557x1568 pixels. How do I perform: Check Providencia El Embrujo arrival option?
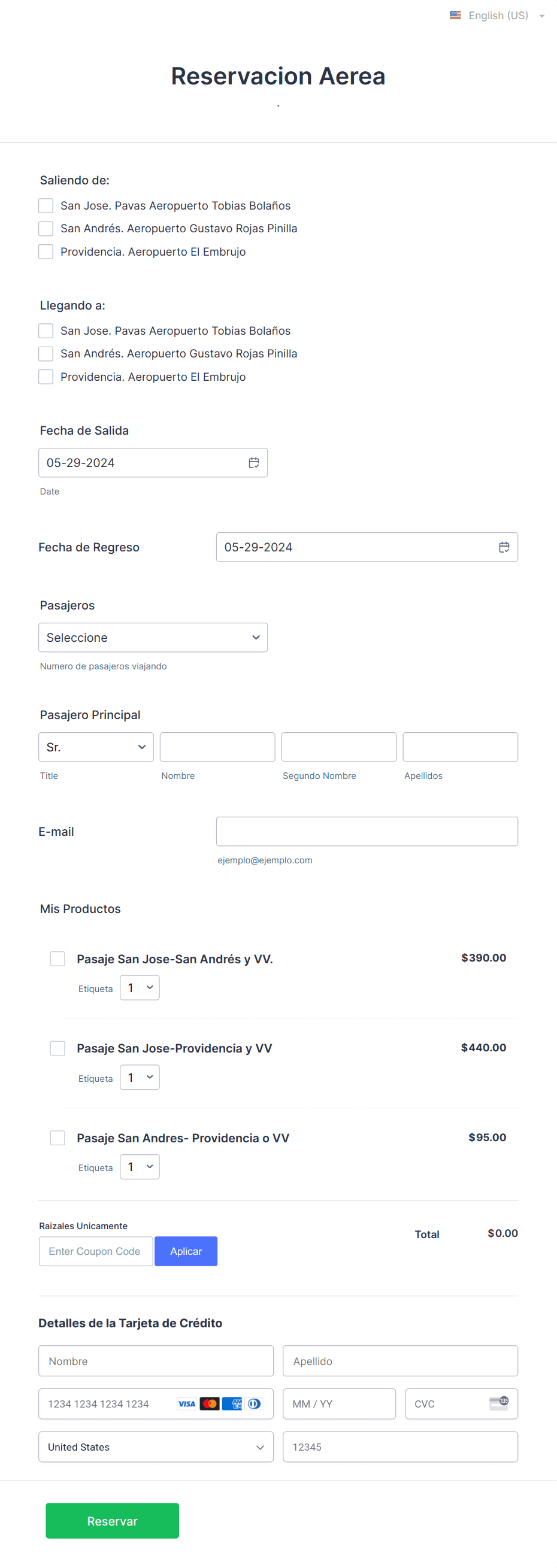pyautogui.click(x=46, y=377)
